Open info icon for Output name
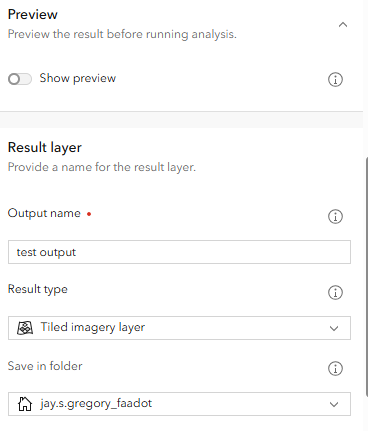Viewport: 368px width, 431px height. pyautogui.click(x=335, y=216)
